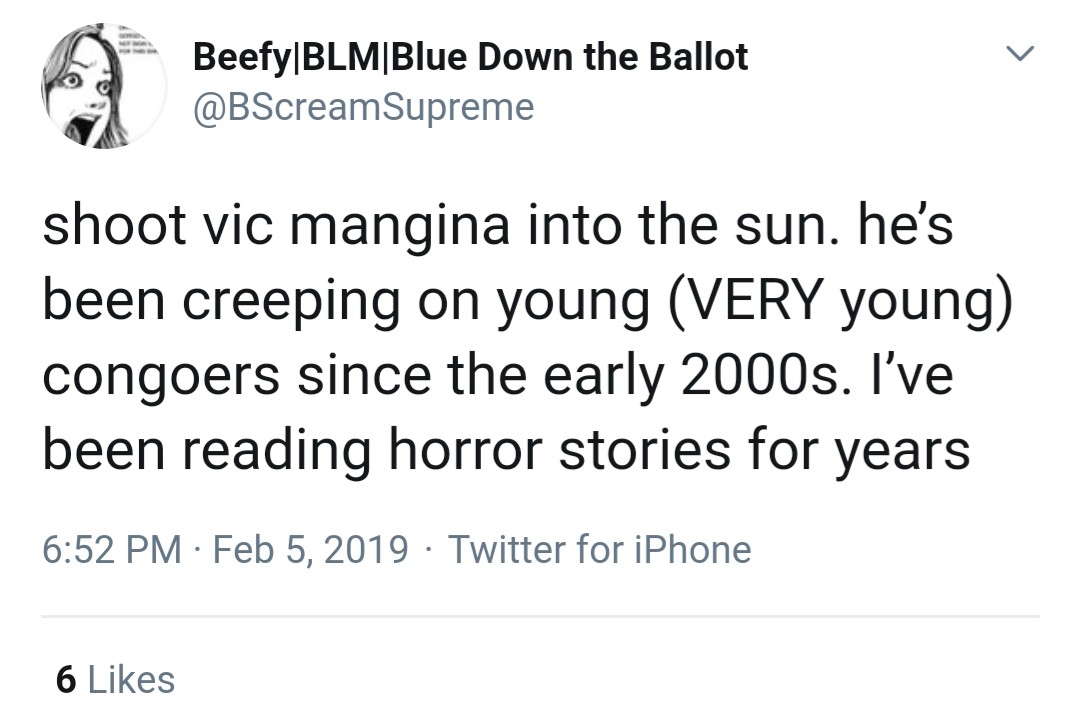Screen dimensions: 1080x720
Task: Click the word creeping in the tweet
Action: [x=291, y=303]
